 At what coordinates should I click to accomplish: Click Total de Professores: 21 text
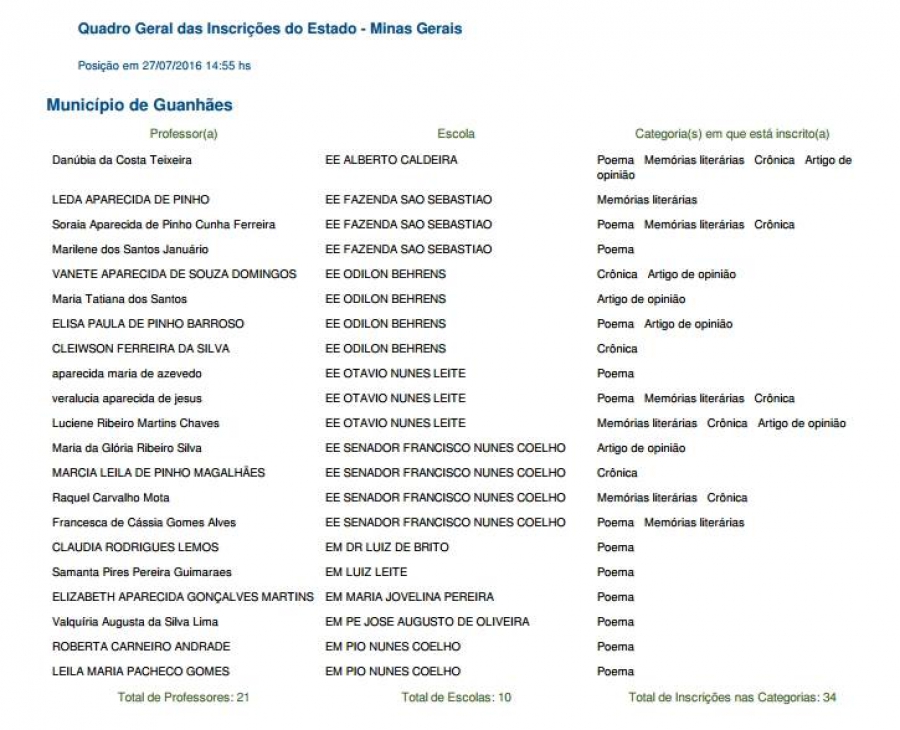[x=184, y=697]
